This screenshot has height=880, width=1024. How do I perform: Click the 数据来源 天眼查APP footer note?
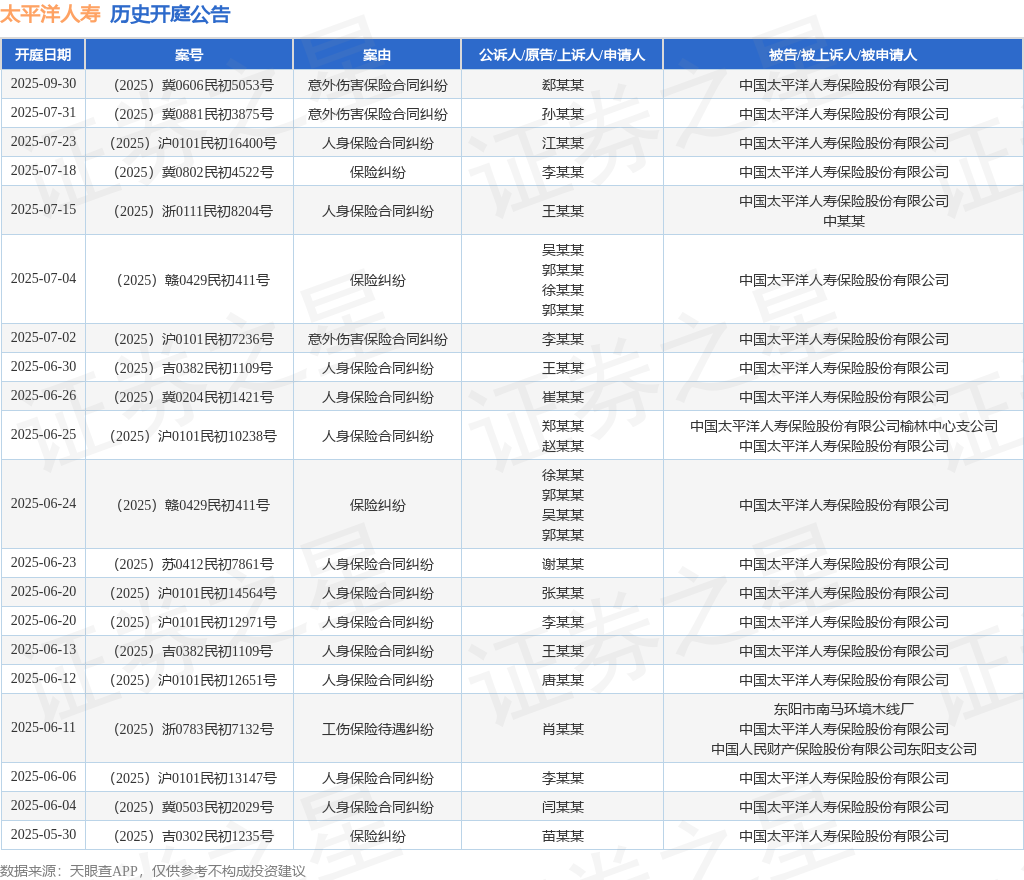pos(153,871)
